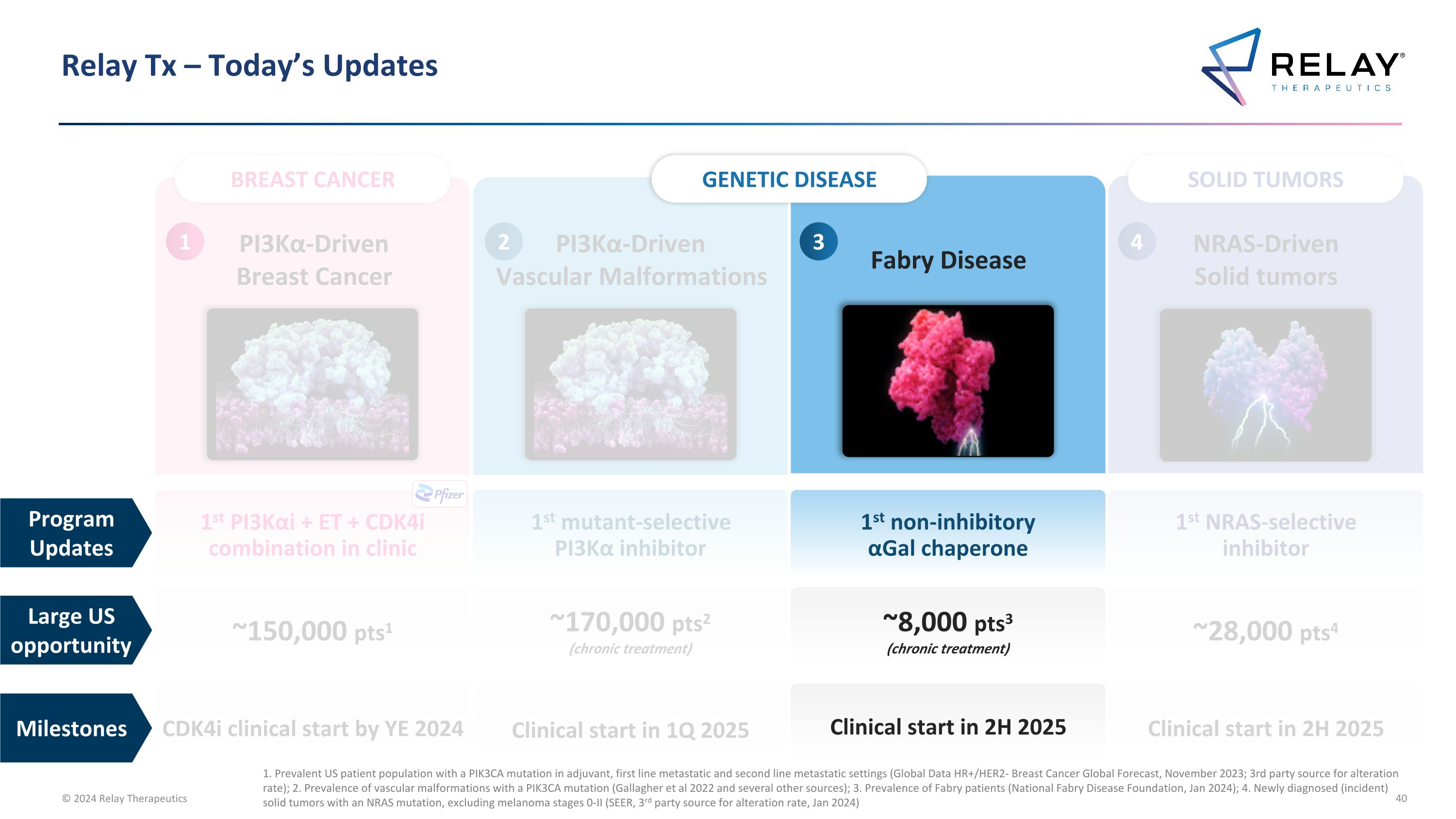The width and height of the screenshot is (1456, 819).
Task: Click the ~8,000 pts opportunity box
Action: [x=947, y=630]
